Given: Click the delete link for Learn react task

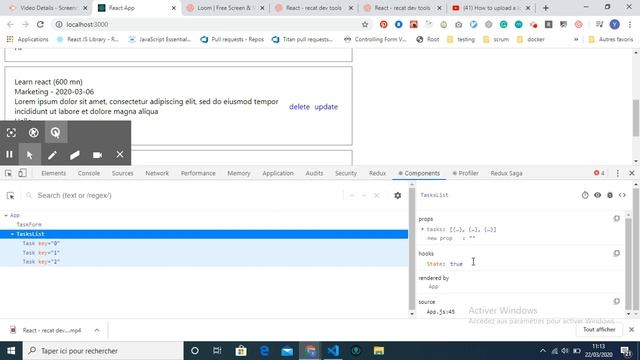Looking at the screenshot, I should tap(299, 107).
